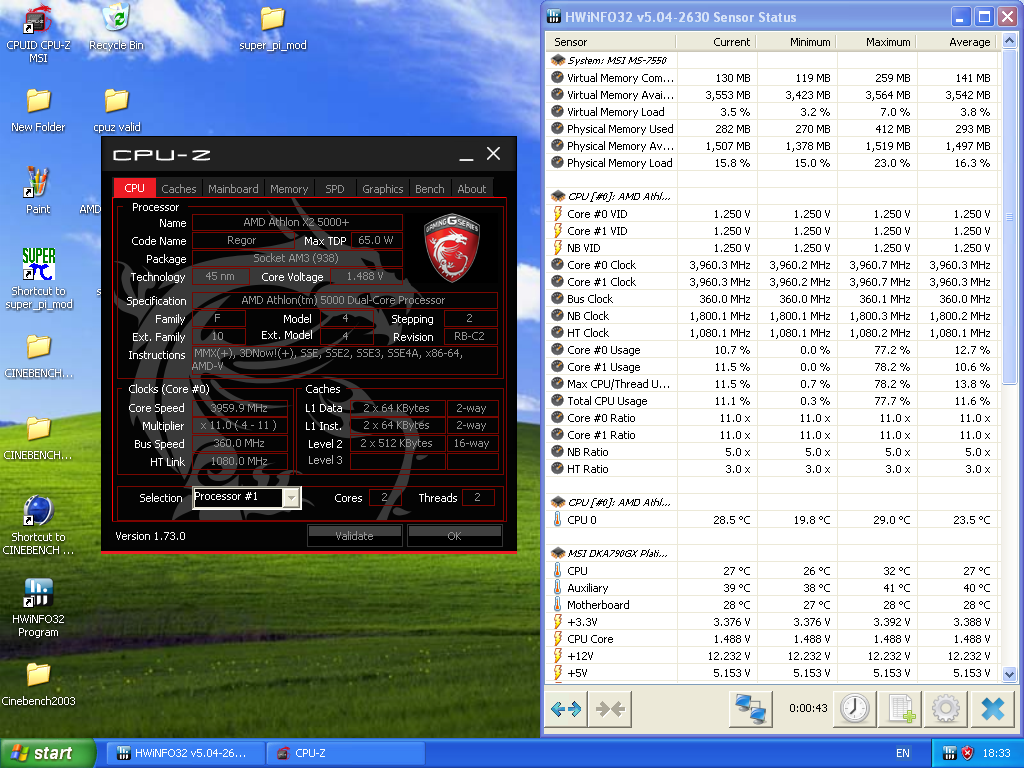
Task: Activate HWiNFO32 taskbar button
Action: (183, 753)
